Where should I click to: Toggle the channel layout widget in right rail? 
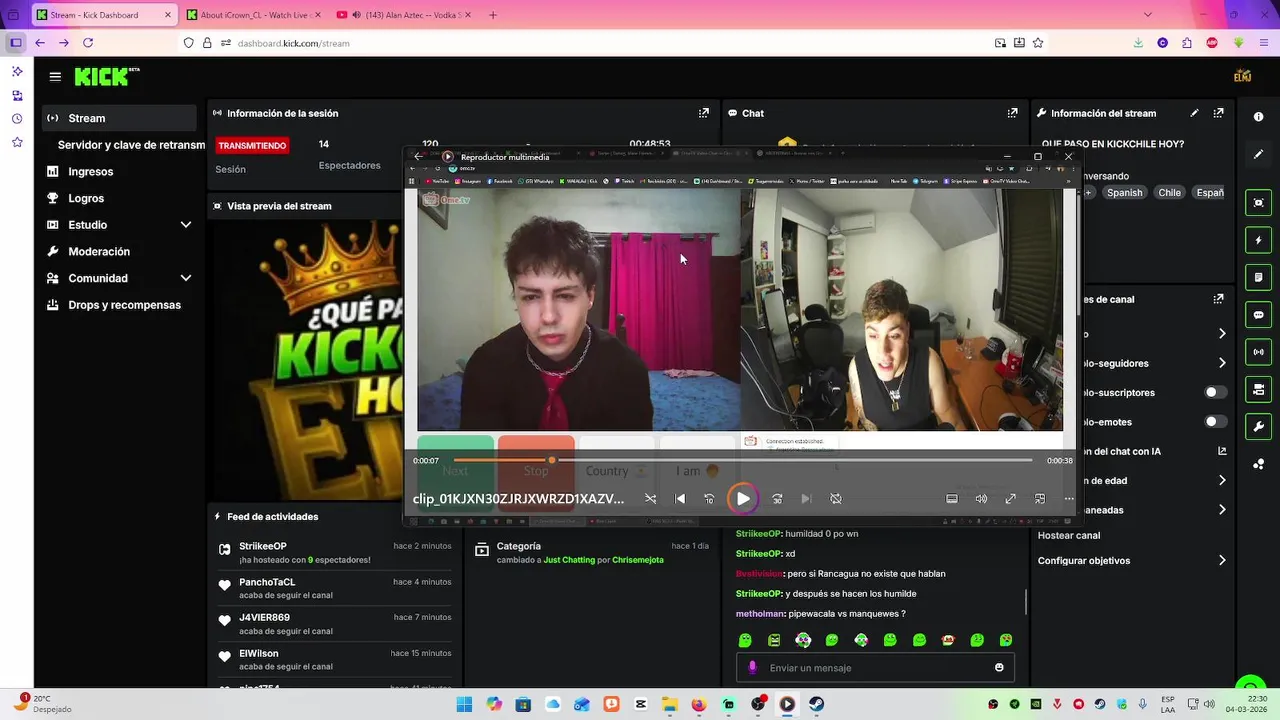pos(1258,389)
